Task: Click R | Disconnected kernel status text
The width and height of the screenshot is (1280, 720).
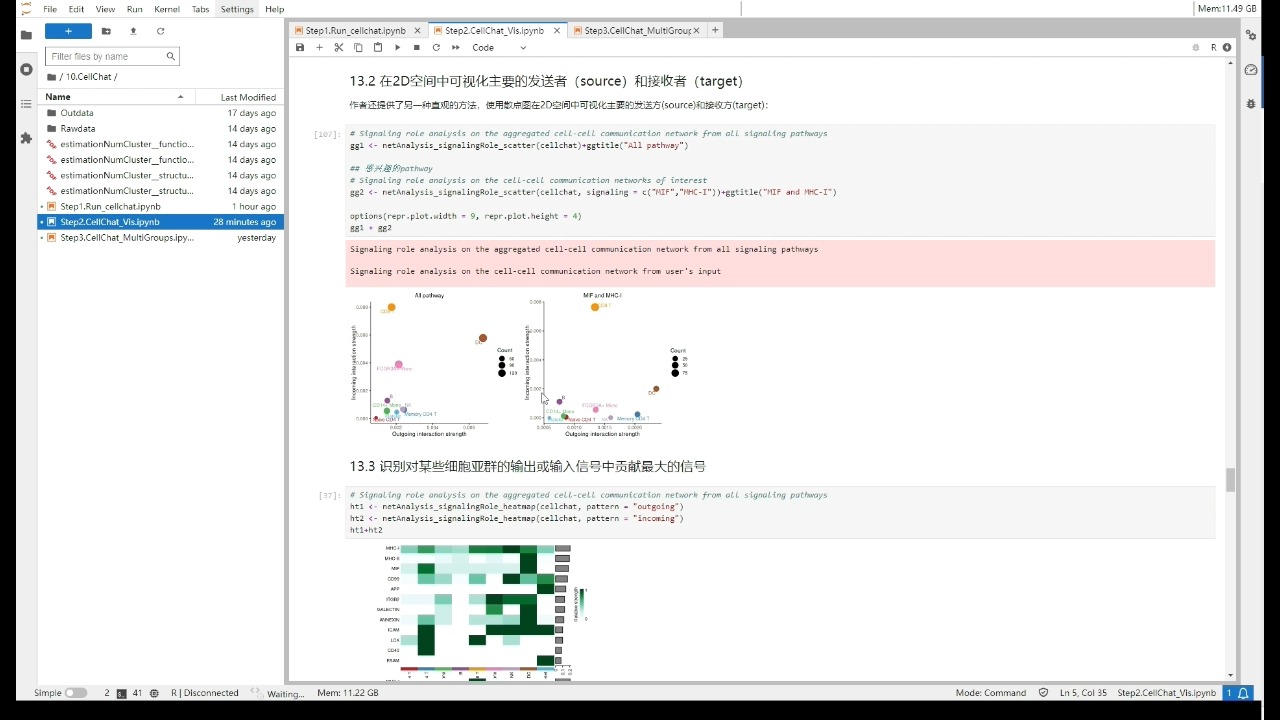Action: pos(205,693)
